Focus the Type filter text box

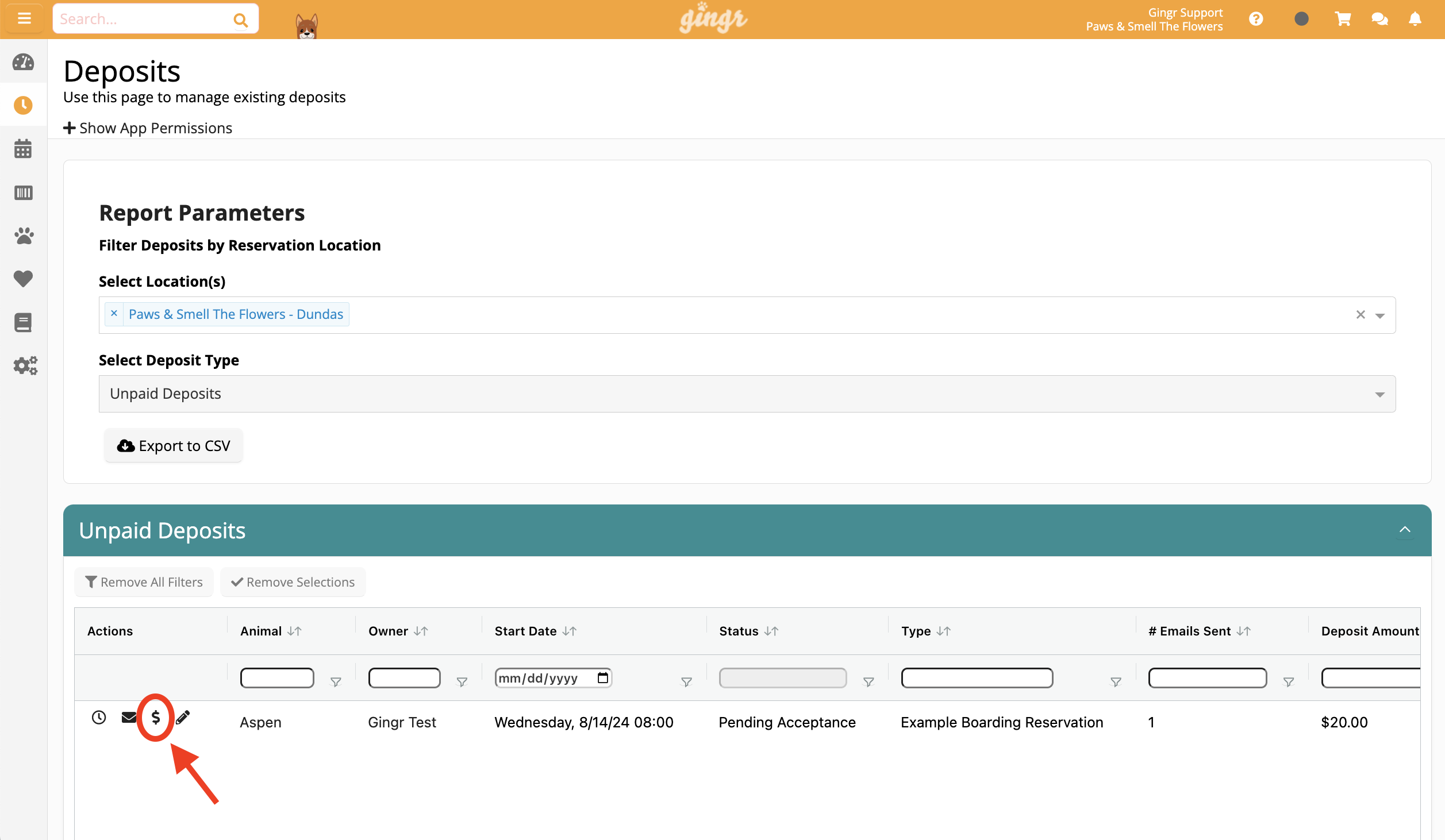977,678
